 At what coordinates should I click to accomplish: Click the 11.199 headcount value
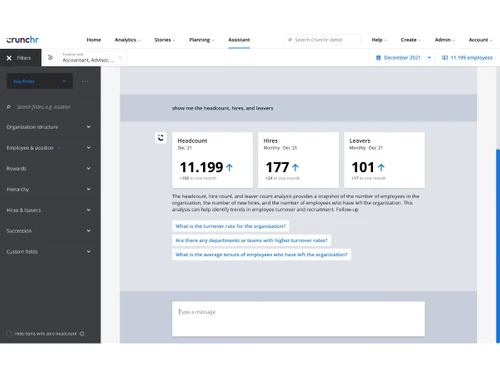click(201, 167)
